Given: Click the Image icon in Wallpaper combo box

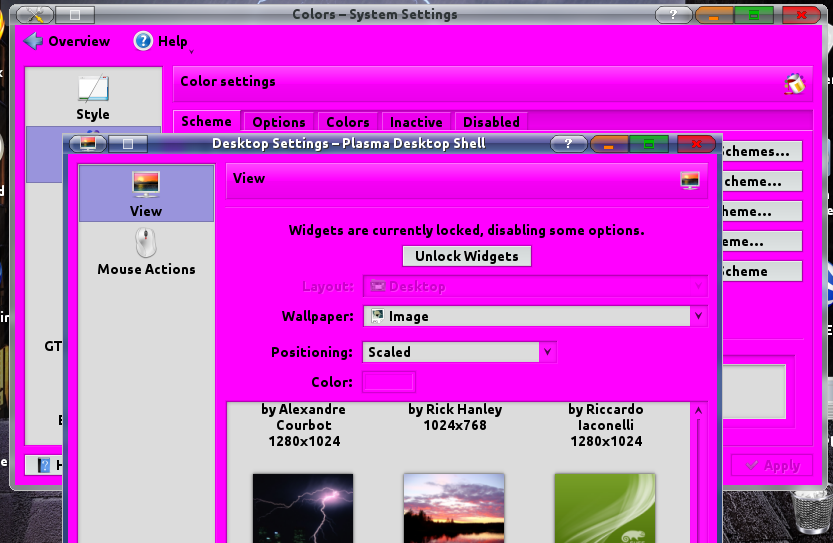Looking at the screenshot, I should click(377, 316).
